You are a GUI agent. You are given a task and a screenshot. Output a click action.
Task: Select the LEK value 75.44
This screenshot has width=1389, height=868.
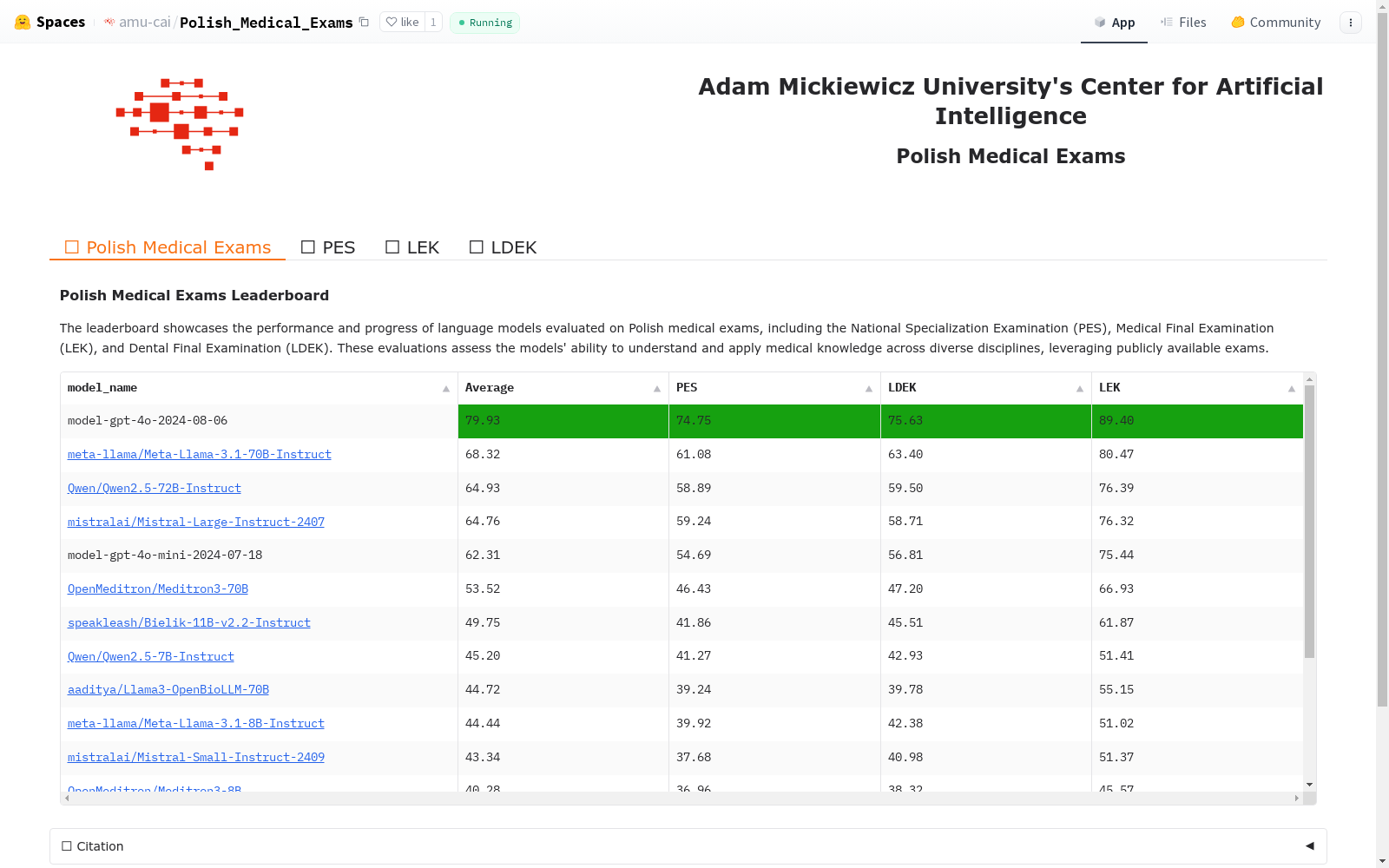pyautogui.click(x=1197, y=556)
